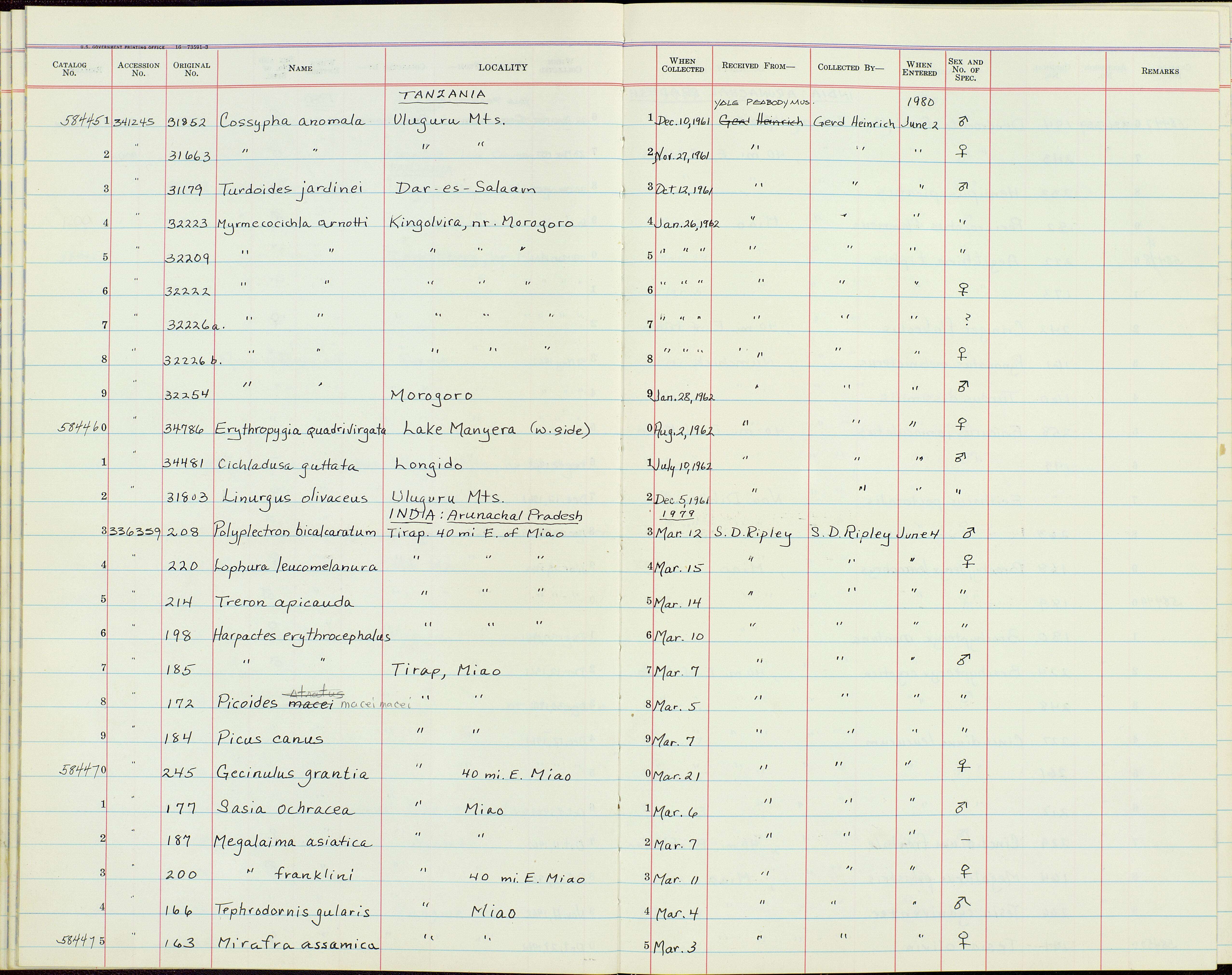Click locality 'Tirap. 40 mi E. of Miao'

[476, 533]
